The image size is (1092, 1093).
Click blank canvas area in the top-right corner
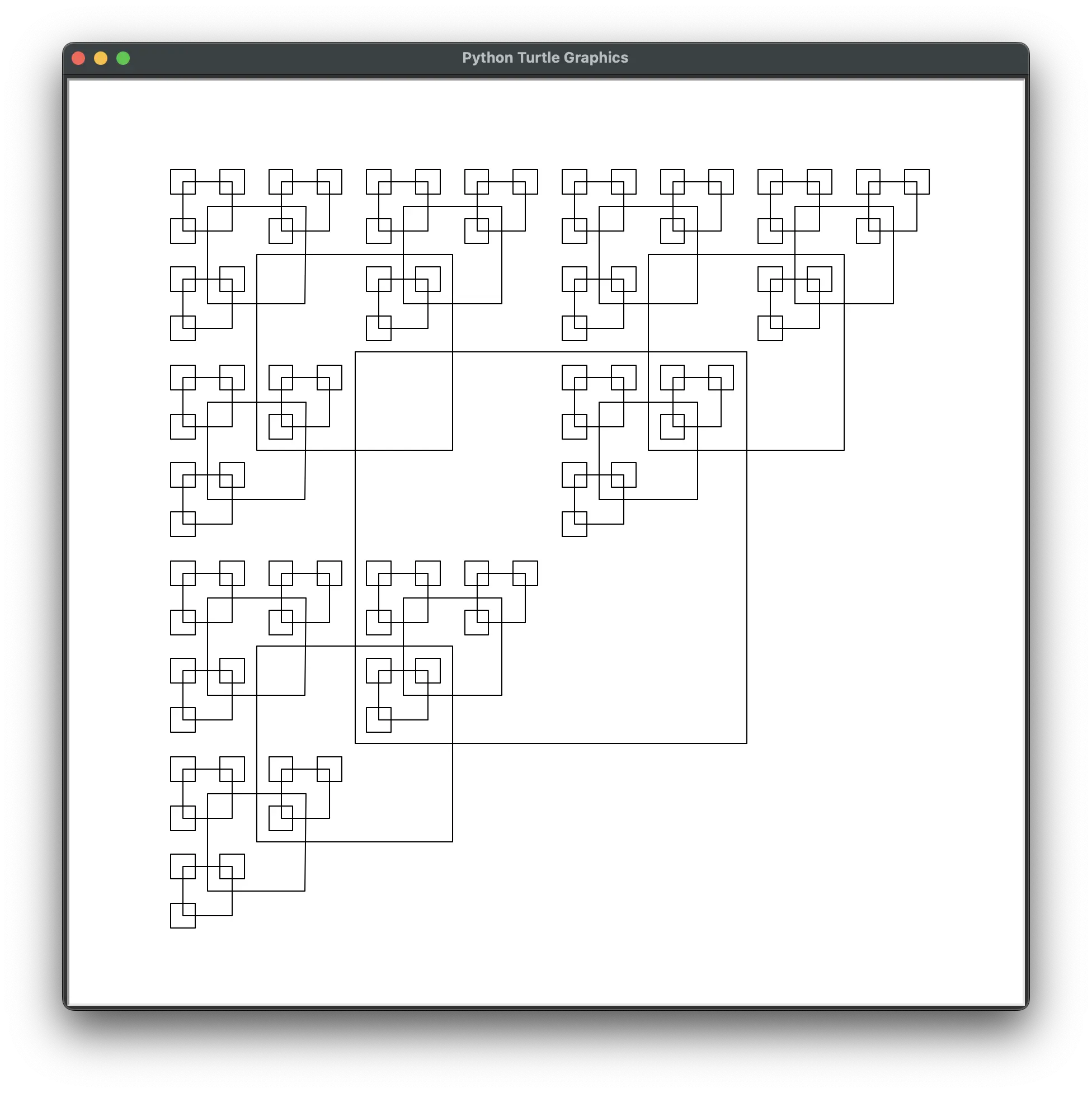[x=979, y=119]
